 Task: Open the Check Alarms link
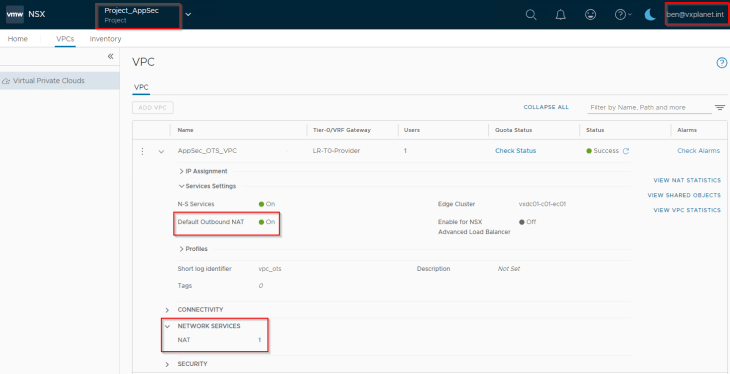[x=698, y=151]
